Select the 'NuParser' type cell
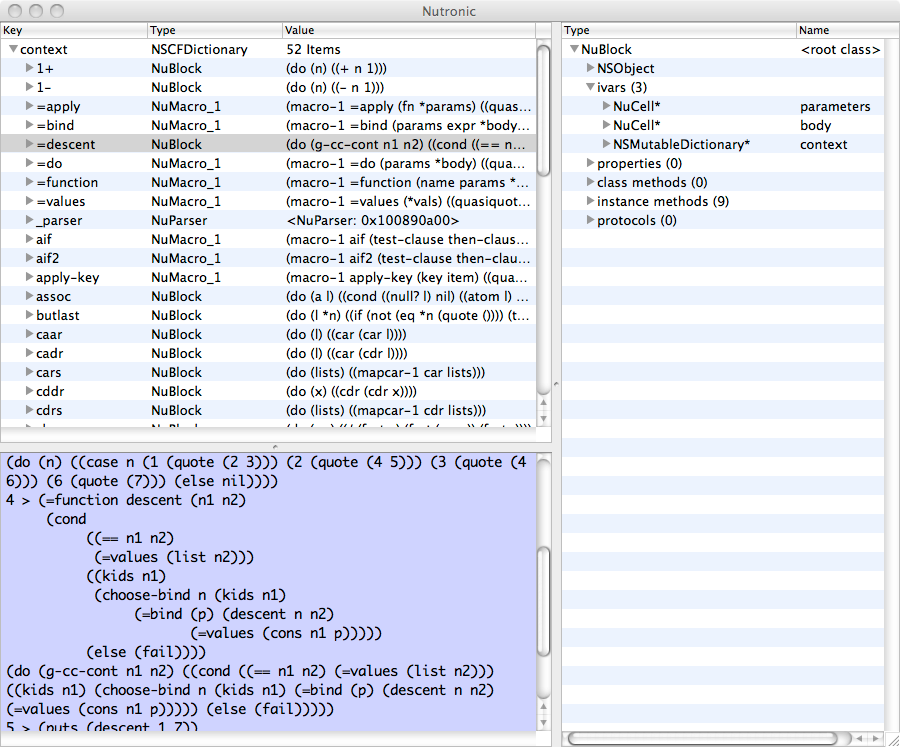 coord(179,220)
